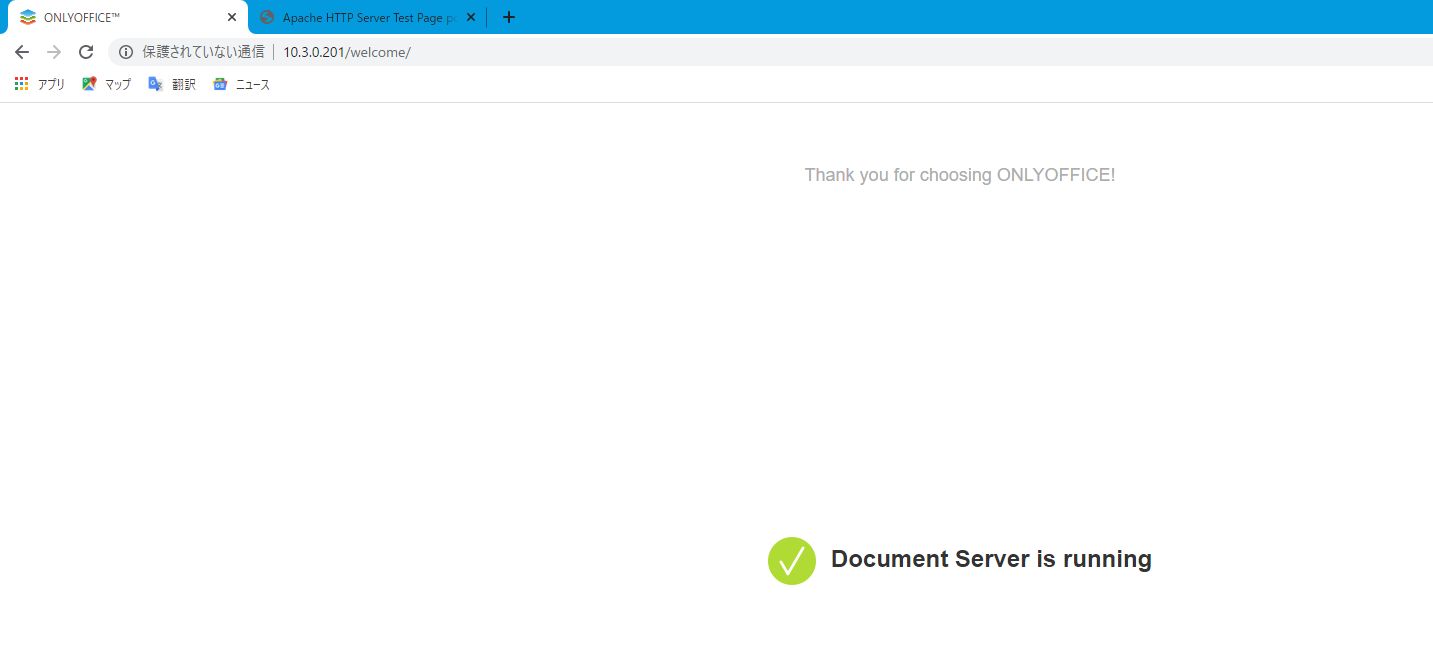Screen dimensions: 1433x662
Task: Click the Apache favicon on its tab
Action: click(x=266, y=17)
